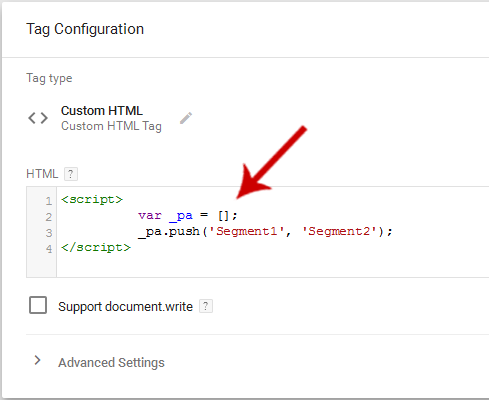Click on the 'Segment2' string in code
The width and height of the screenshot is (489, 400).
(339, 231)
